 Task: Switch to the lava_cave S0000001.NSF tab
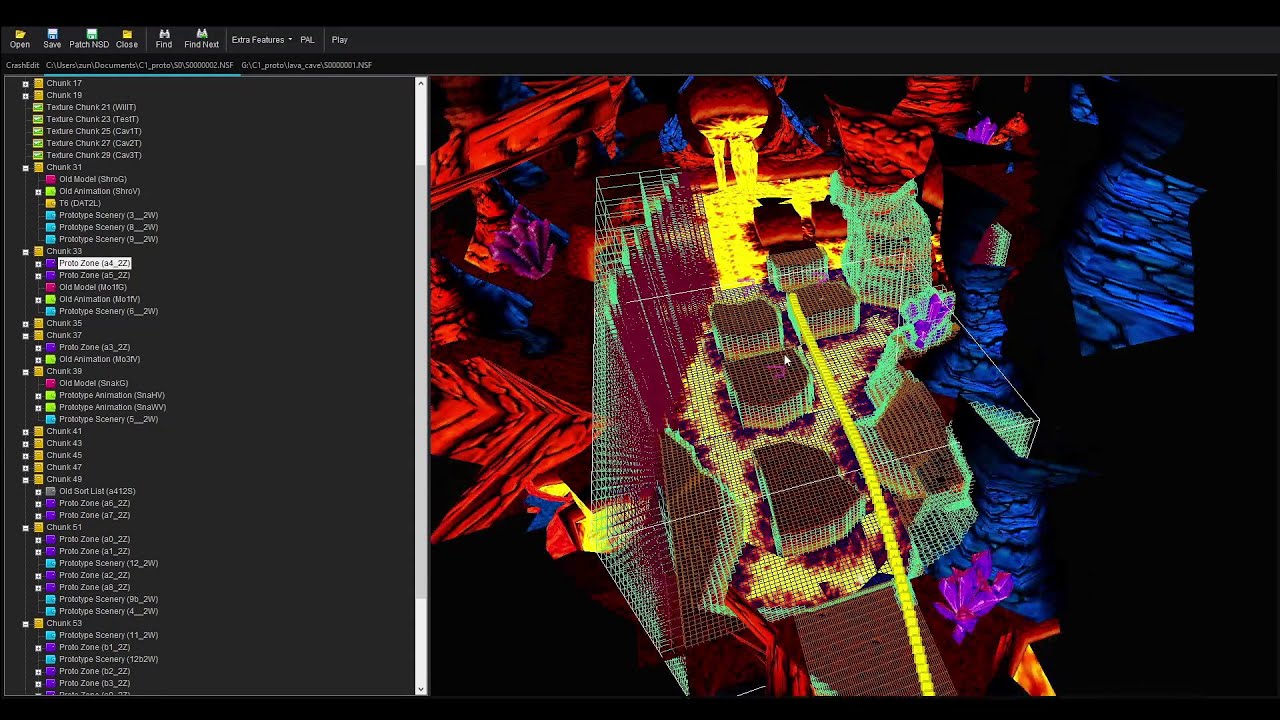[x=307, y=65]
